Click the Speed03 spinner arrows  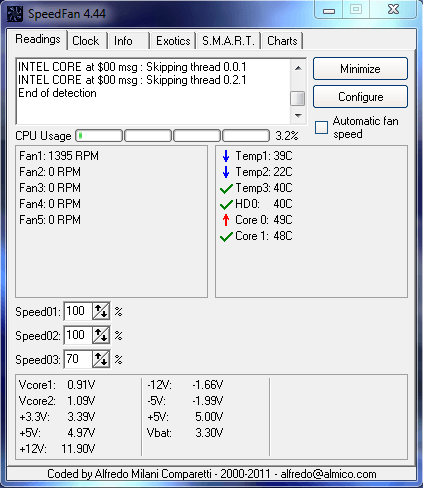(101, 359)
